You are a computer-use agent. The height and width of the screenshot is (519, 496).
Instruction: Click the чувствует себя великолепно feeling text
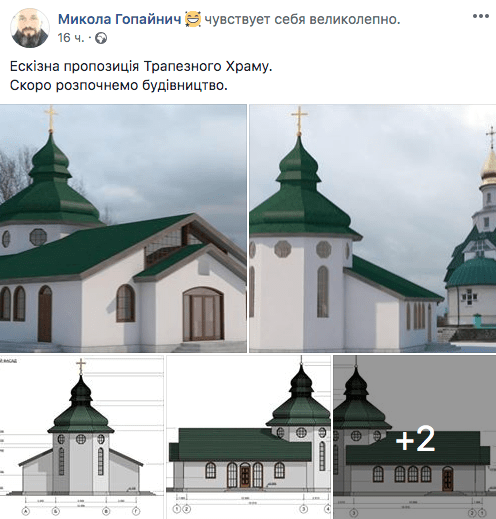coord(302,19)
